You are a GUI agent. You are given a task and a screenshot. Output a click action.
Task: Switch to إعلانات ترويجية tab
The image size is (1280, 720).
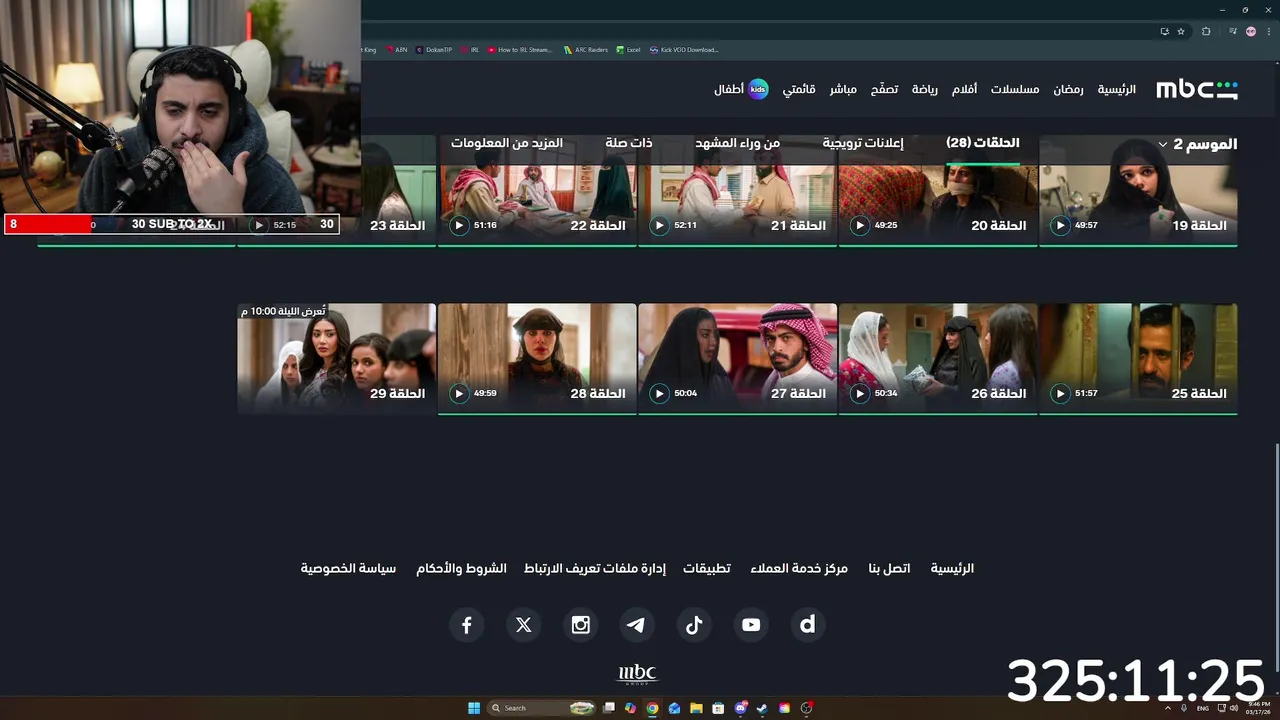pos(863,143)
